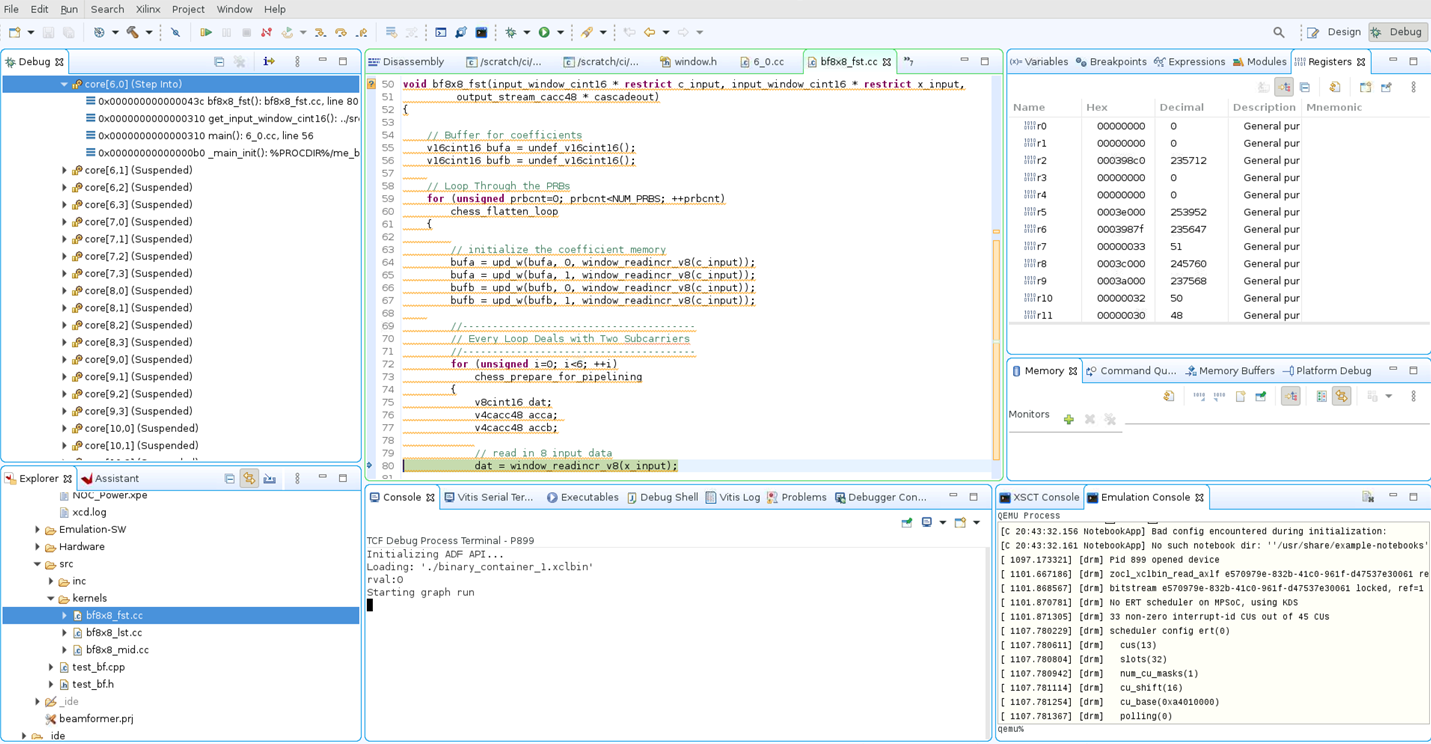Click the search magnifier icon in toolbar
The width and height of the screenshot is (1431, 744).
coord(1278,32)
